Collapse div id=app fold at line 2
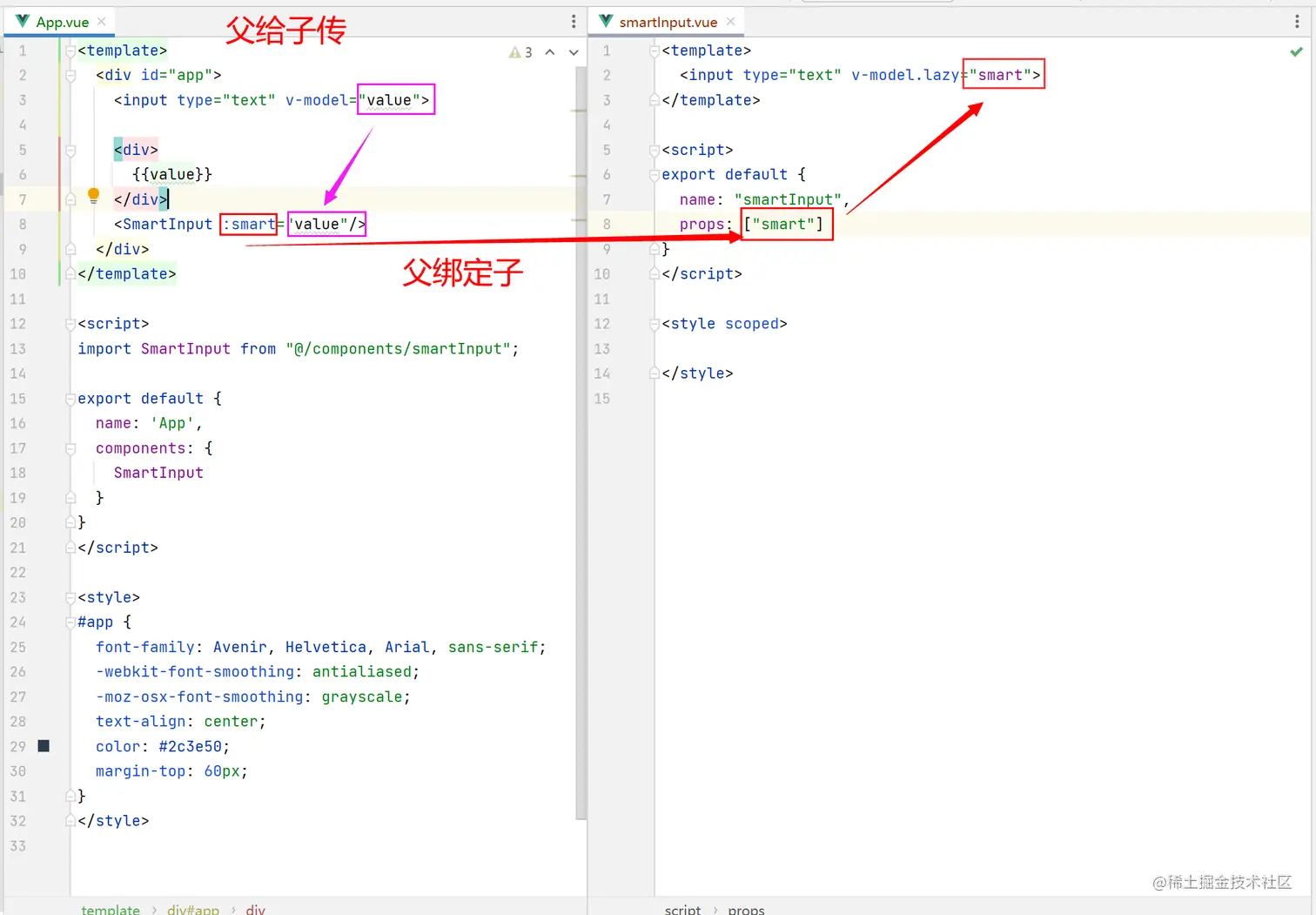The height and width of the screenshot is (915, 1316). [70, 76]
